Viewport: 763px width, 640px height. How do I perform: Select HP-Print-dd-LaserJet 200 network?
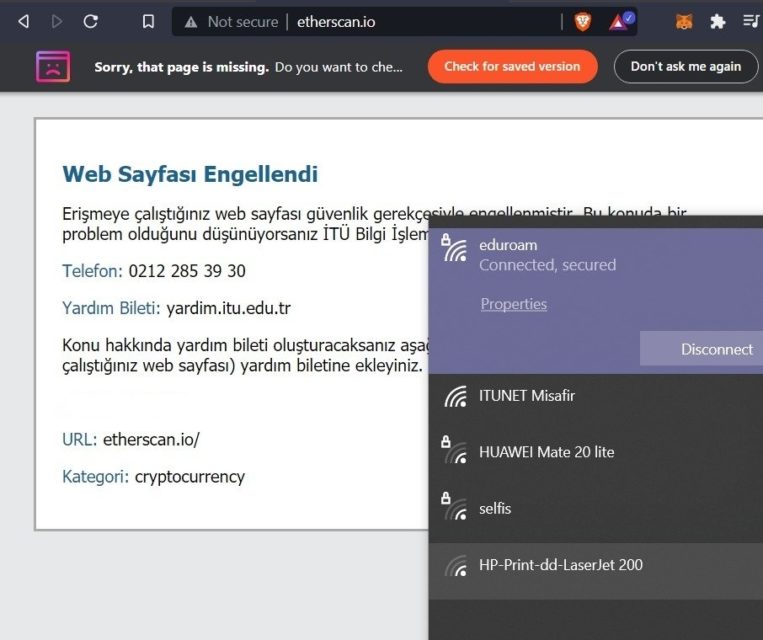pos(596,571)
